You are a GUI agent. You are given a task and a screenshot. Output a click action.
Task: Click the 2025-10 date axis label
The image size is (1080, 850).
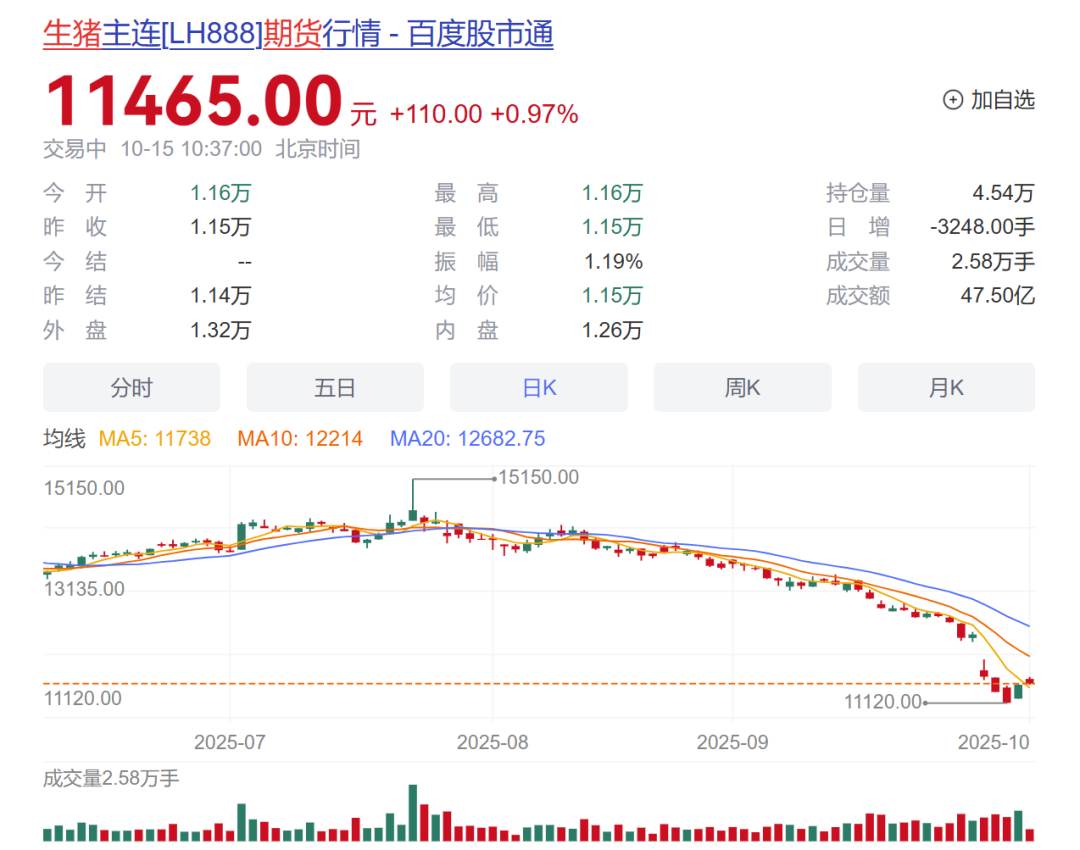[x=992, y=743]
